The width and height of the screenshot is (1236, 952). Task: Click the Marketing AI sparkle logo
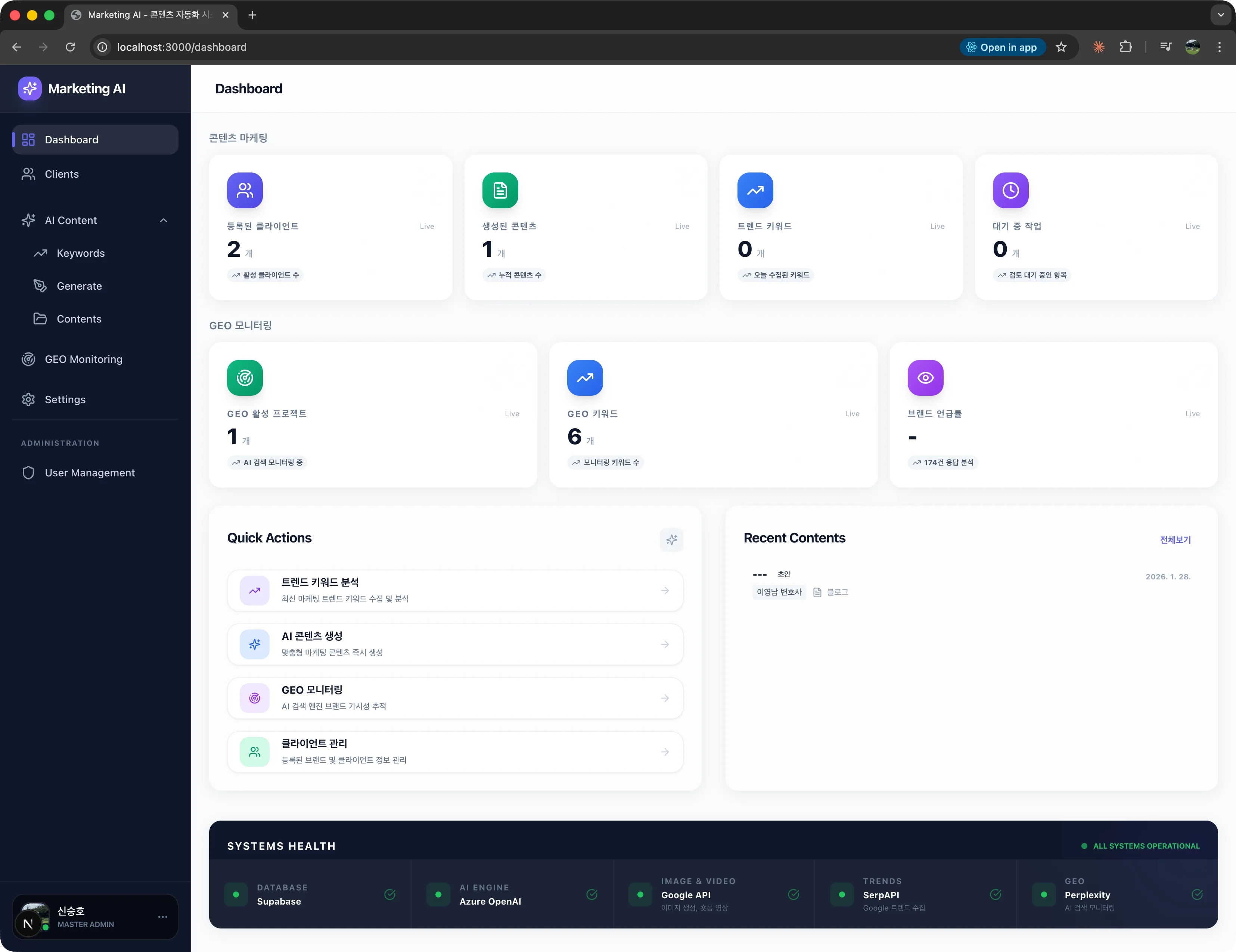coord(30,88)
